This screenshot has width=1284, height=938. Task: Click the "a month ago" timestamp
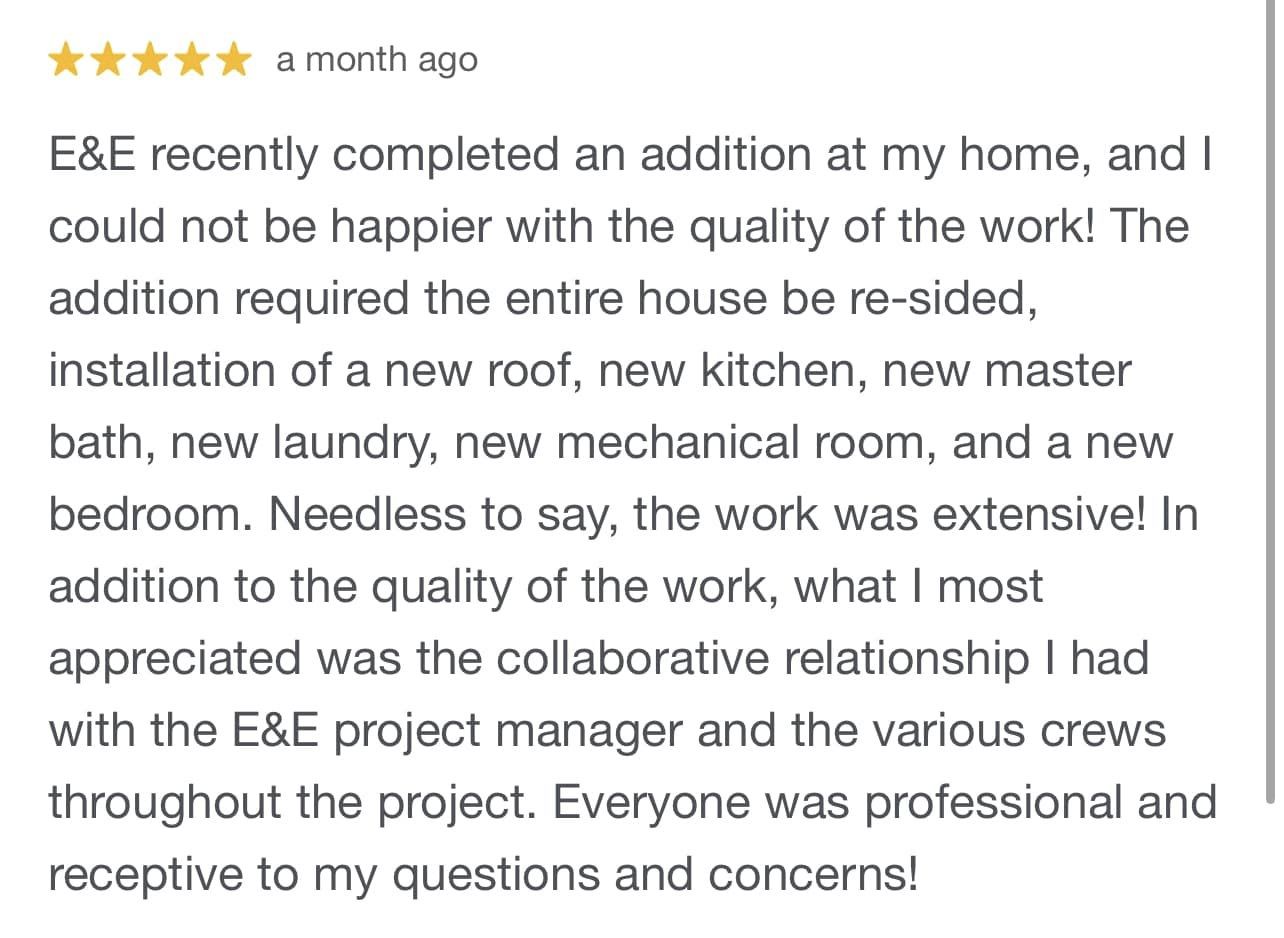[x=377, y=60]
